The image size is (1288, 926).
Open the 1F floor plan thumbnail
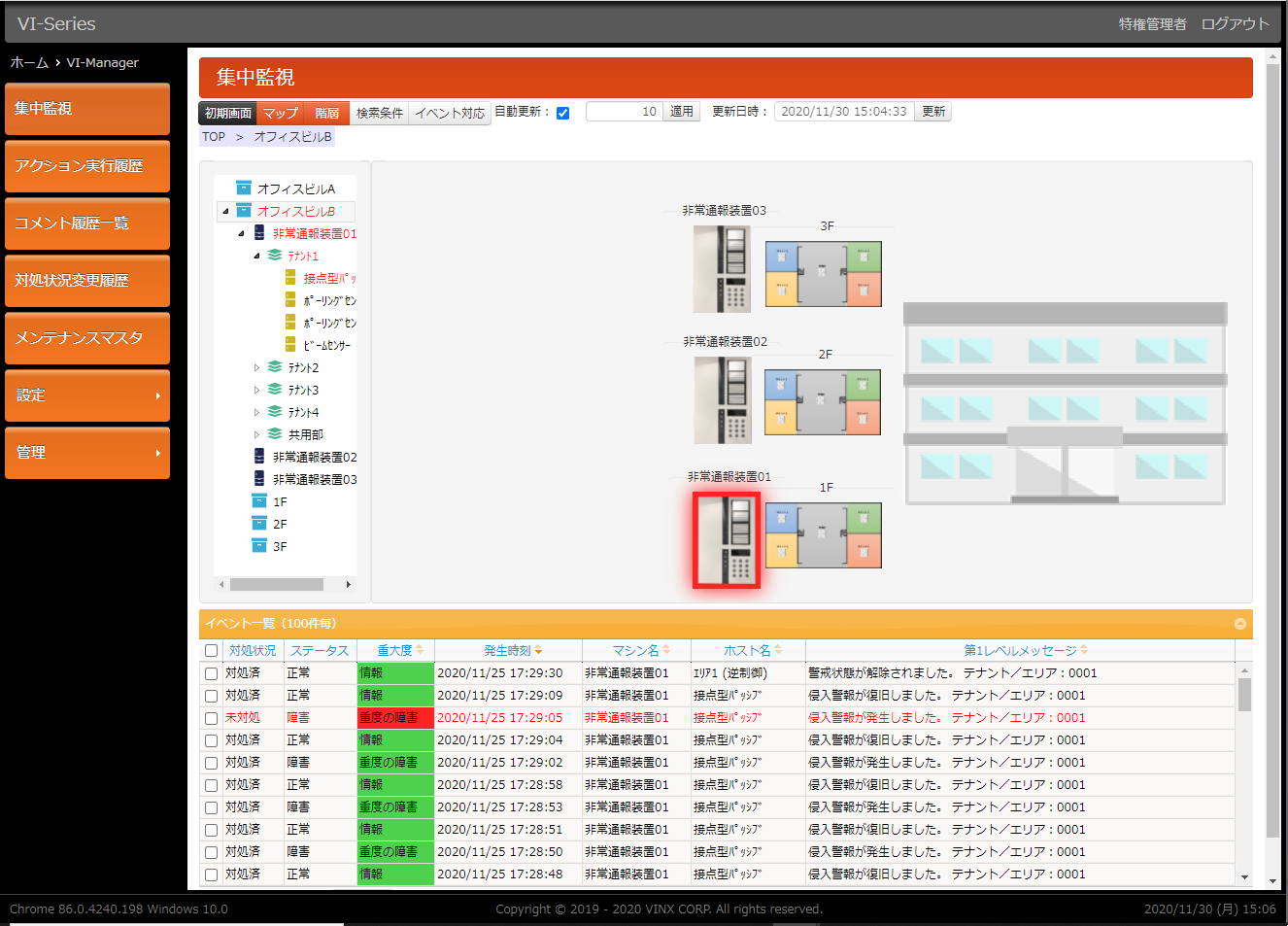coord(824,535)
